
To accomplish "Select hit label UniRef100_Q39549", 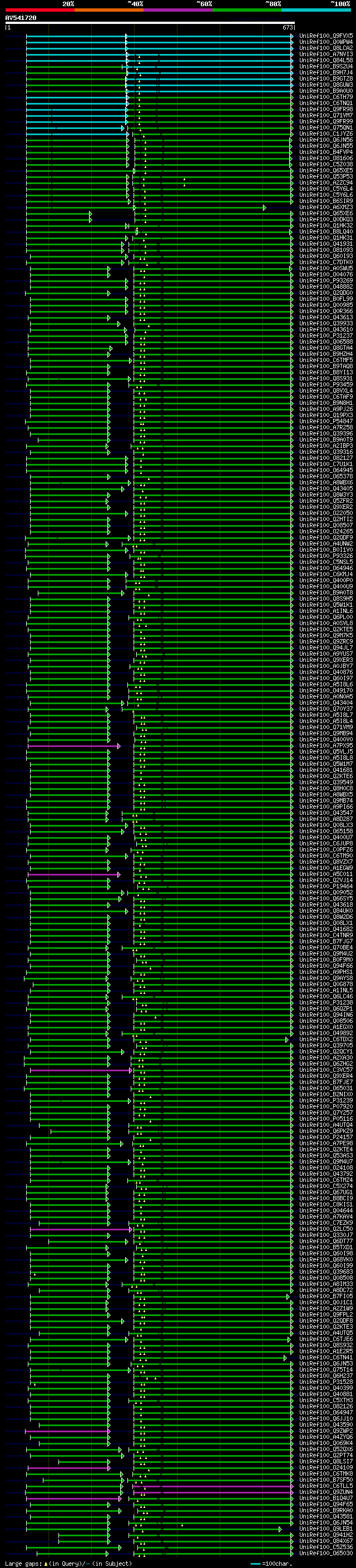I will tap(326, 782).
